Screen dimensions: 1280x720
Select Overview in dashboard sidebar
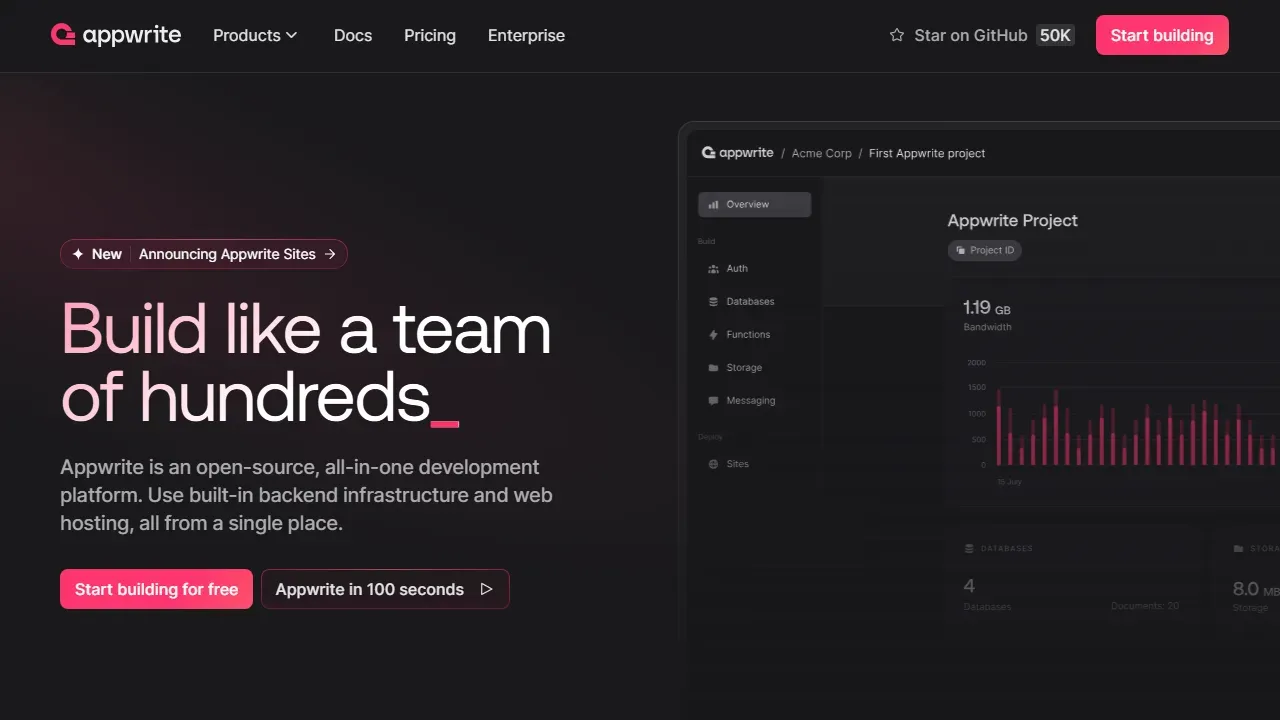[x=754, y=204]
